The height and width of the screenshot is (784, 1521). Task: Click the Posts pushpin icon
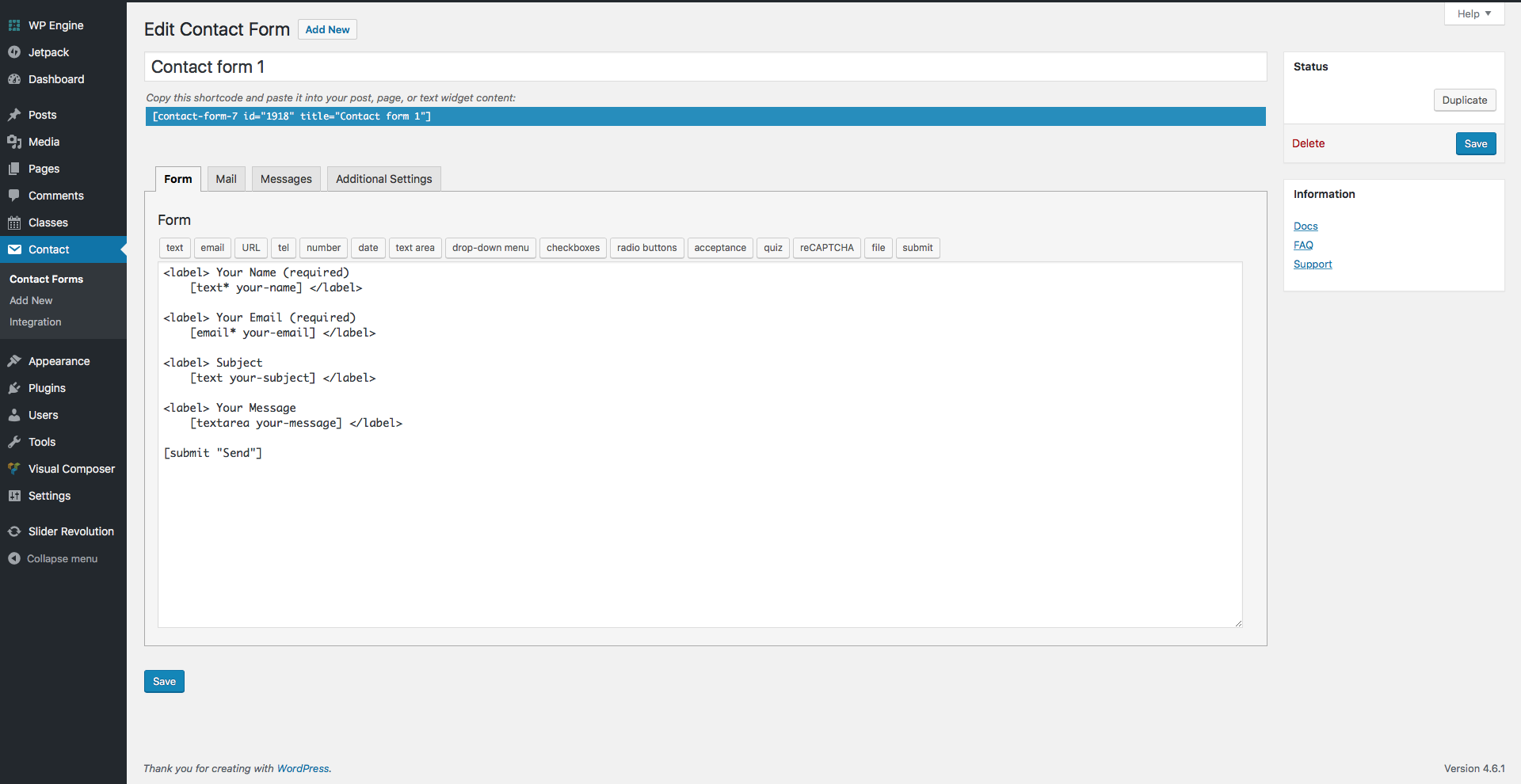(14, 115)
